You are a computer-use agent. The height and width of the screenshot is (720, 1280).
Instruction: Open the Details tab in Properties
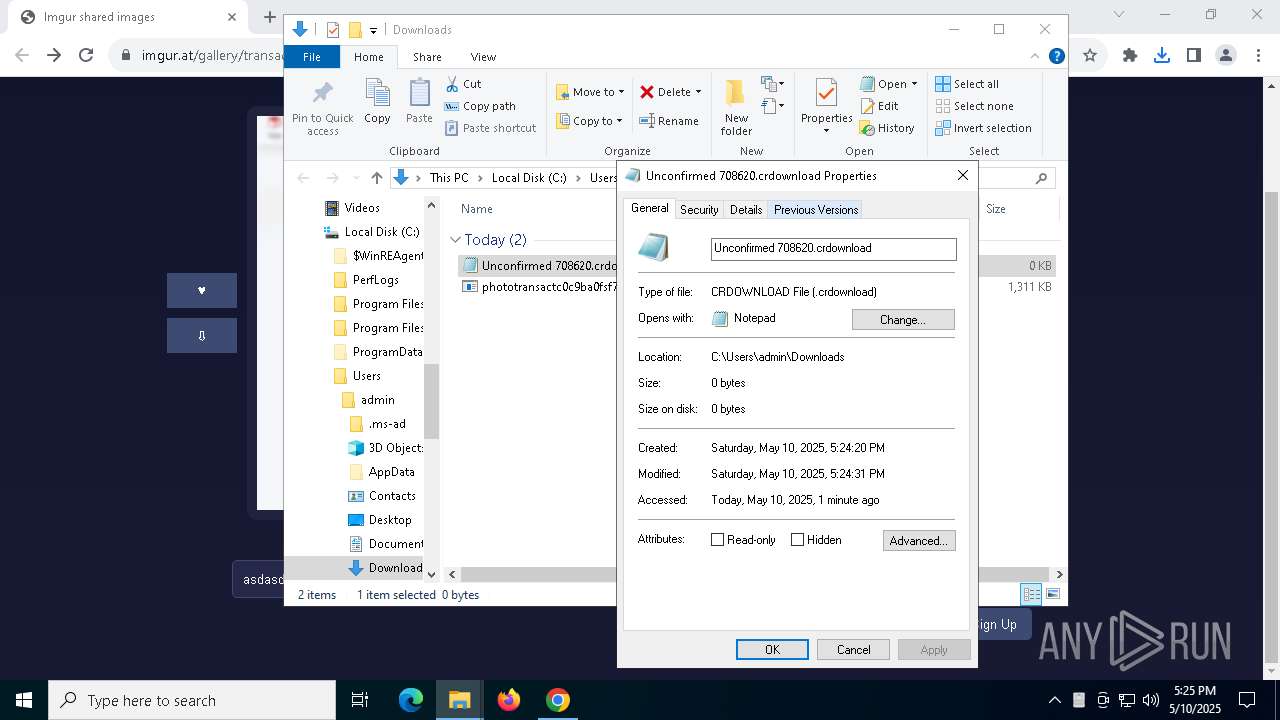(x=746, y=210)
